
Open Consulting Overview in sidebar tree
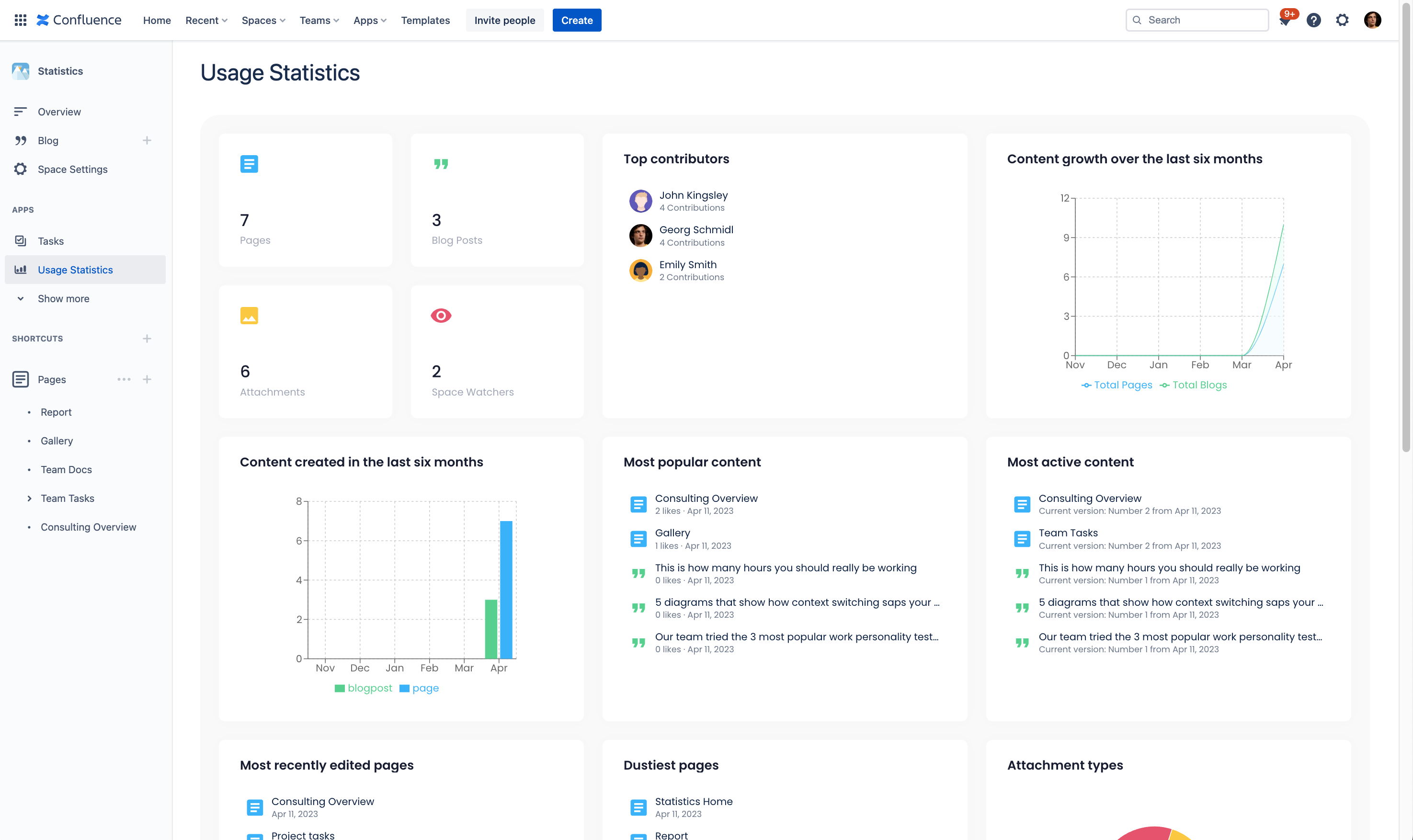pos(88,527)
